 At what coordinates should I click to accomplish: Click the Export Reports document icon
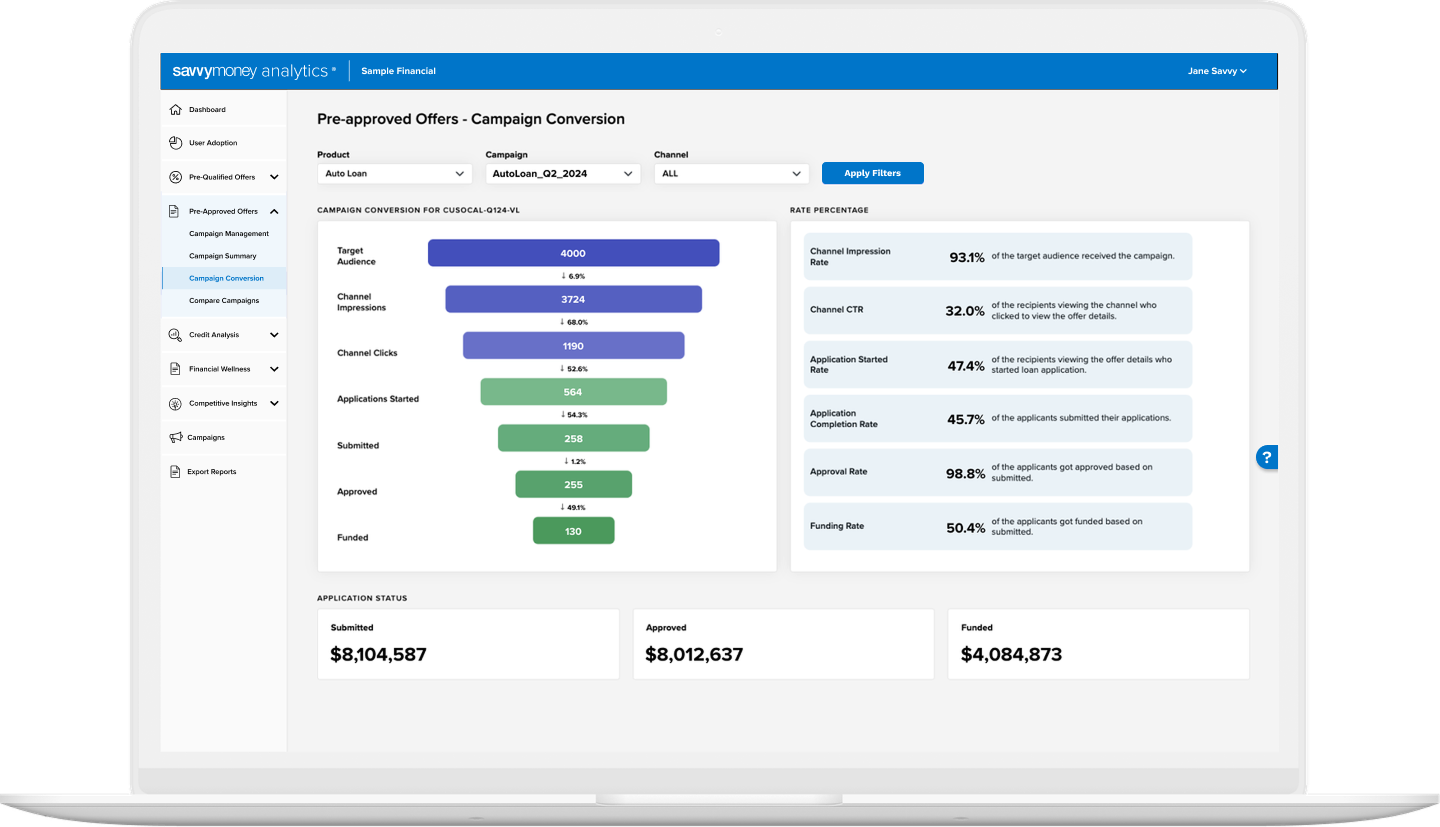pos(176,472)
